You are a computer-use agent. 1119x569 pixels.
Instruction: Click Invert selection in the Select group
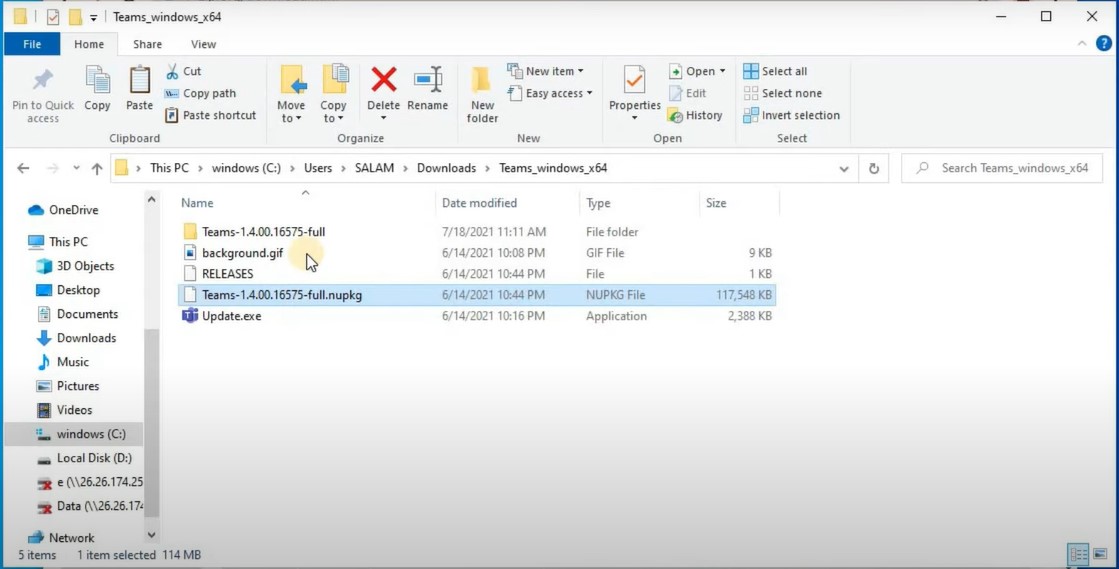click(791, 115)
